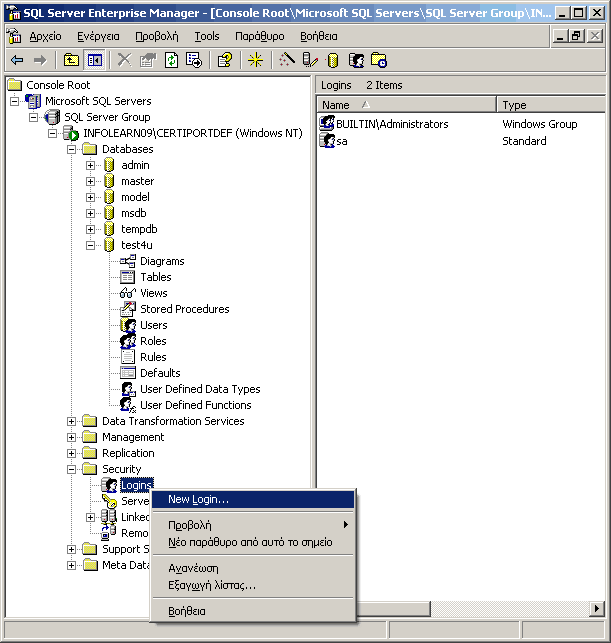Viewport: 611px width, 643px height.
Task: Open the Help toolbar icon
Action: pyautogui.click(x=225, y=60)
